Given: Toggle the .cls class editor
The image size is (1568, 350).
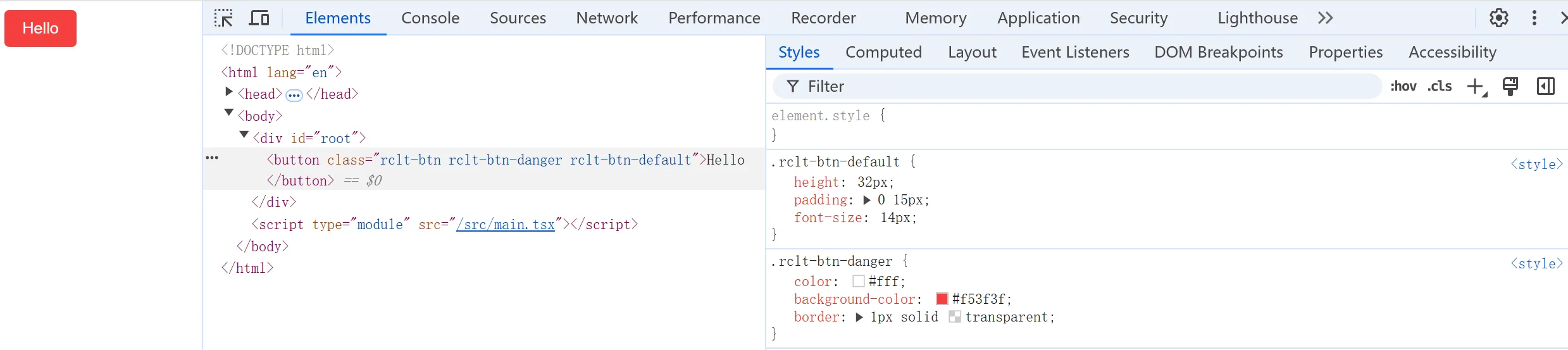Looking at the screenshot, I should coord(1440,86).
